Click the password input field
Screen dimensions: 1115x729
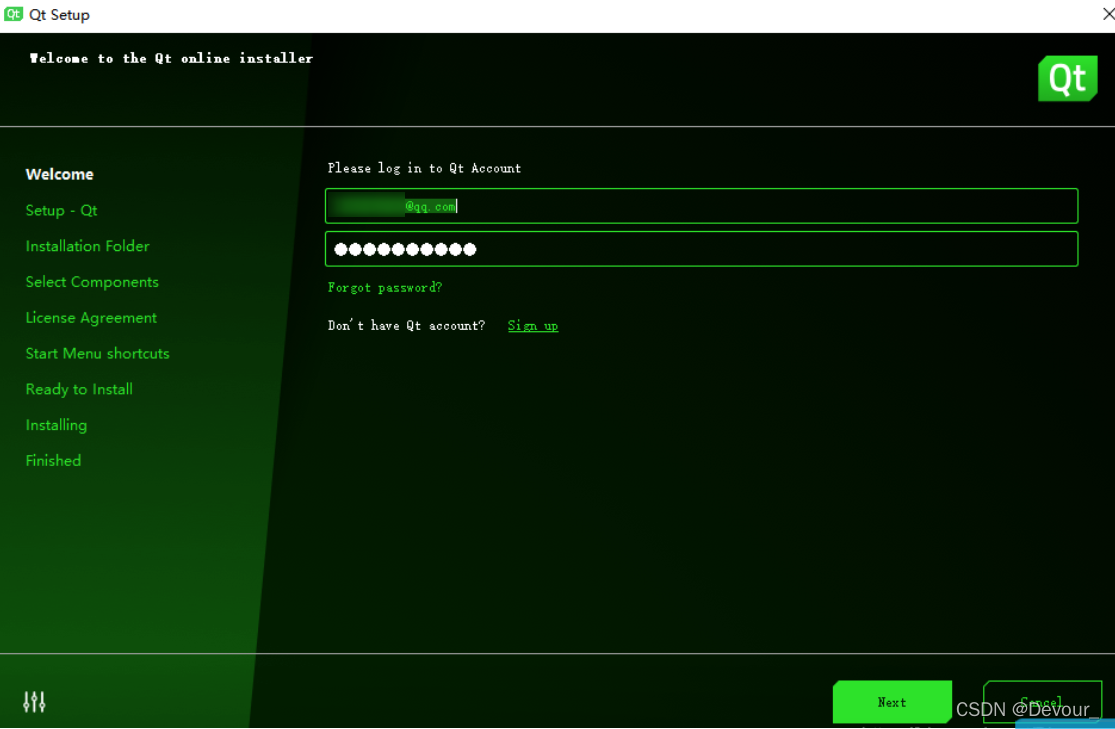pyautogui.click(x=701, y=249)
